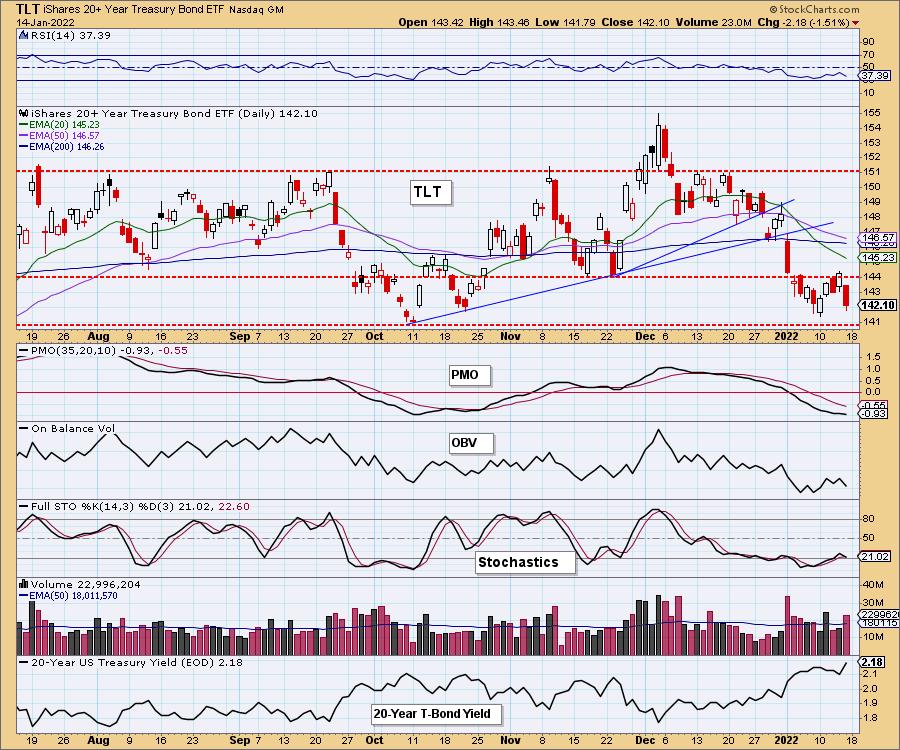This screenshot has height=750, width=900.
Task: Click the RSI(14) 37.39 legend label
Action: tap(71, 36)
